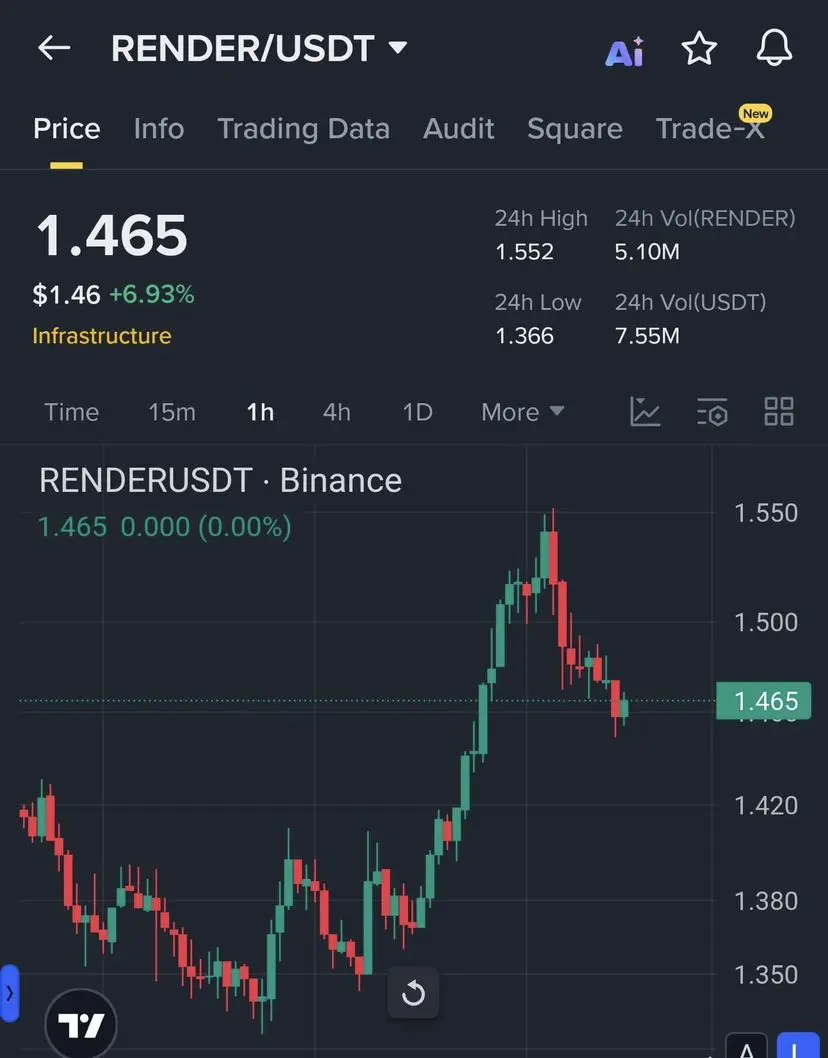Select the 1h chart interval
This screenshot has width=828, height=1058.
[x=260, y=412]
